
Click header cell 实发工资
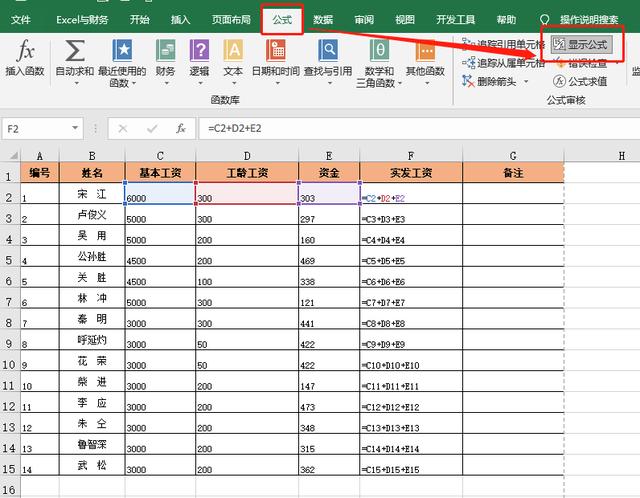coord(411,173)
